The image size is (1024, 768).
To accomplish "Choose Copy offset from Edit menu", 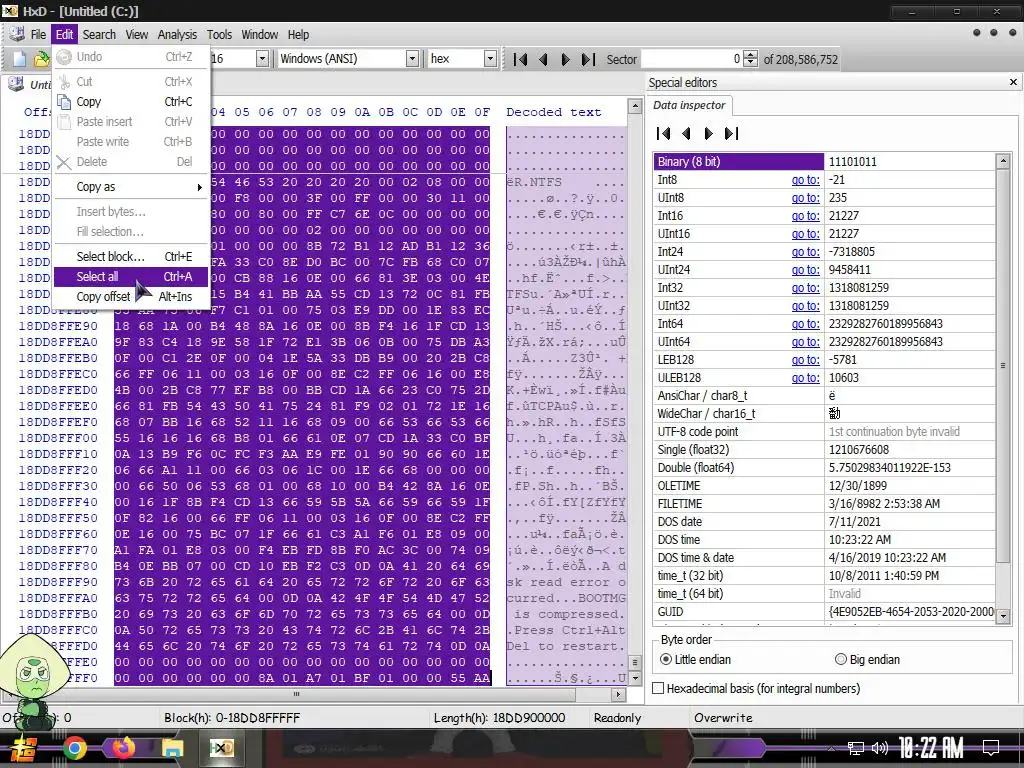I will 131,296.
